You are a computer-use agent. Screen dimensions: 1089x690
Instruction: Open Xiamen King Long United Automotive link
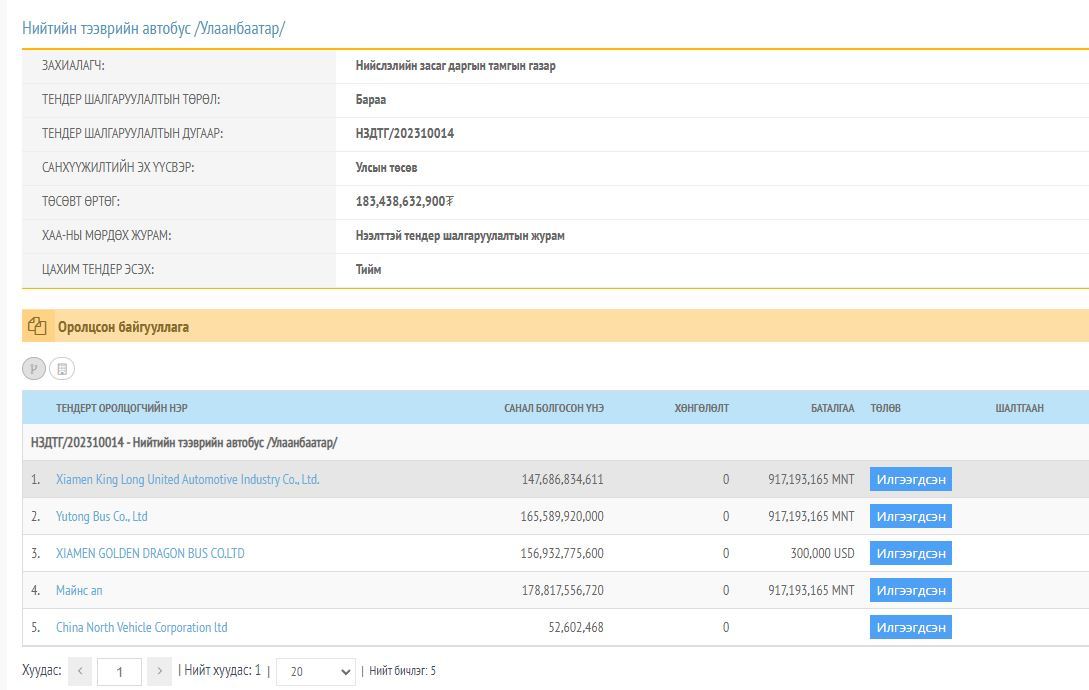(x=187, y=480)
